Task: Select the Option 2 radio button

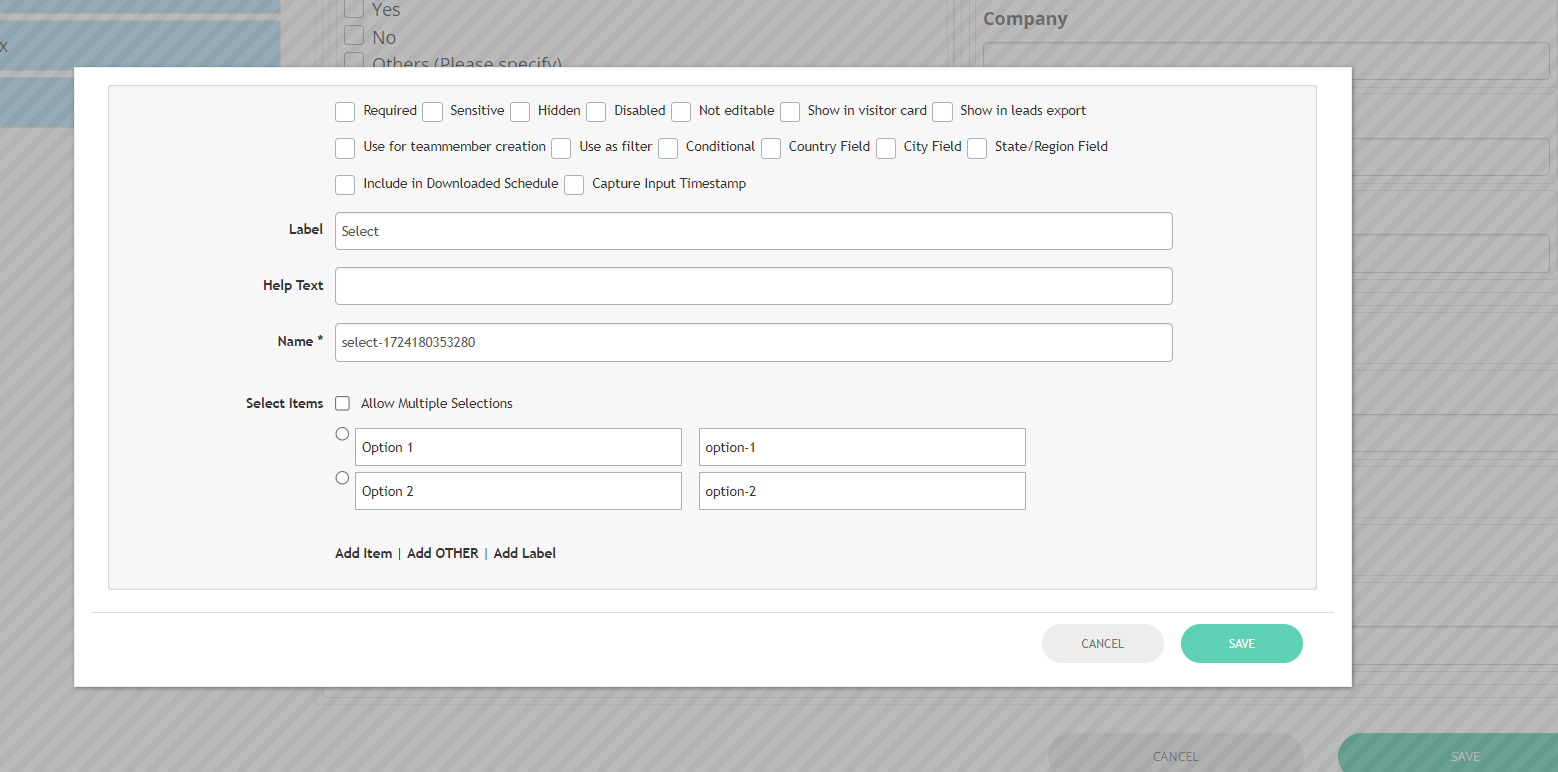Action: click(342, 478)
